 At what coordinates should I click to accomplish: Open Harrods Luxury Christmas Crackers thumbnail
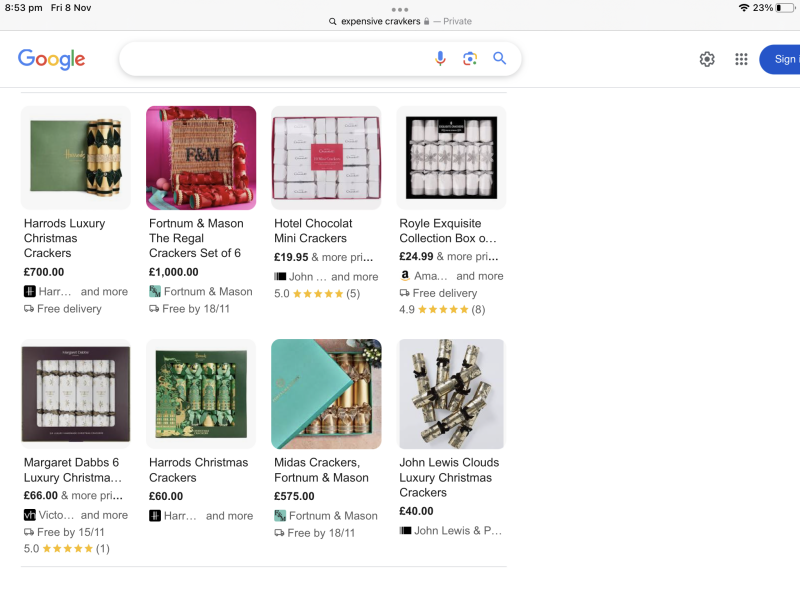pyautogui.click(x=76, y=157)
